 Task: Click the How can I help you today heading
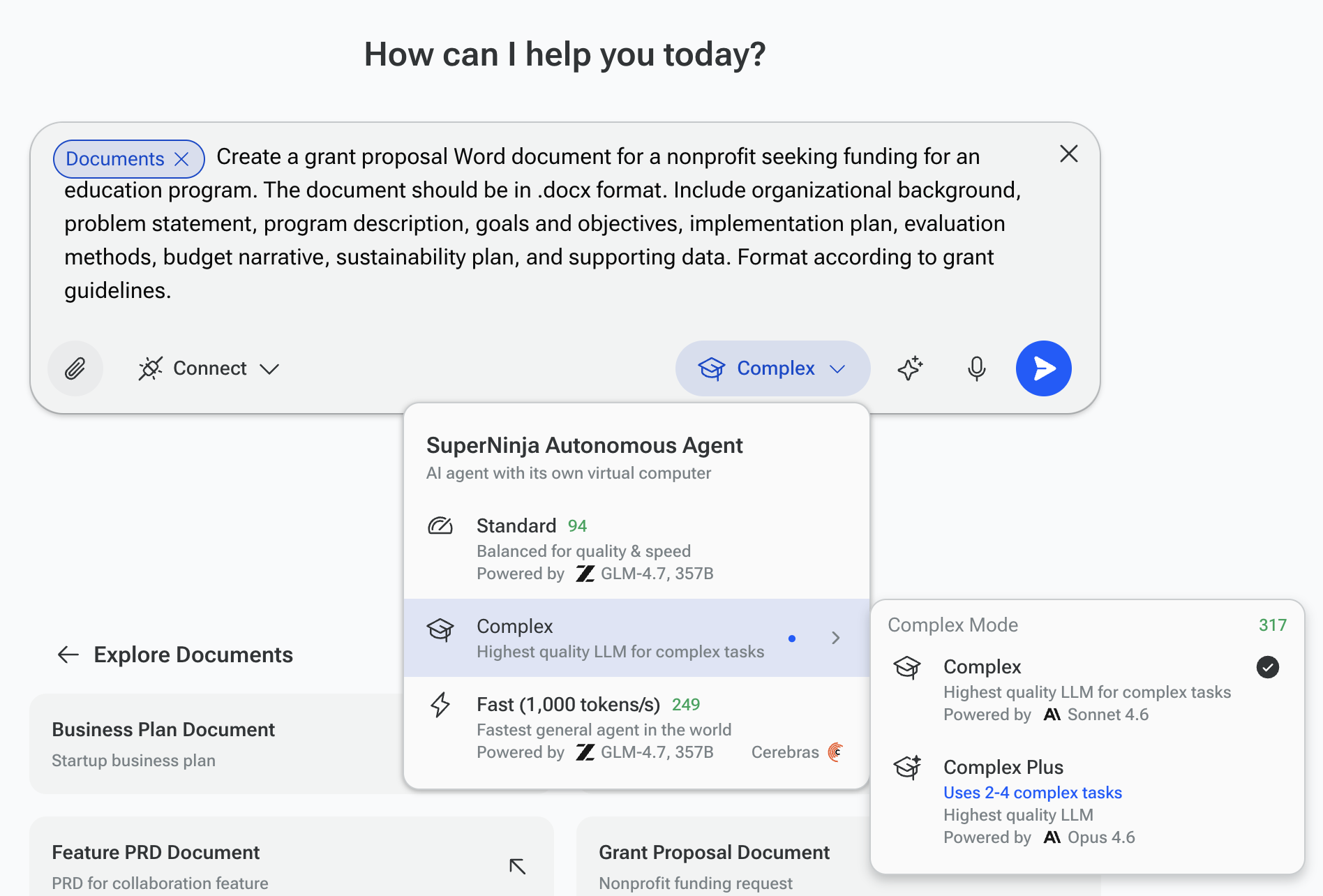[x=565, y=54]
